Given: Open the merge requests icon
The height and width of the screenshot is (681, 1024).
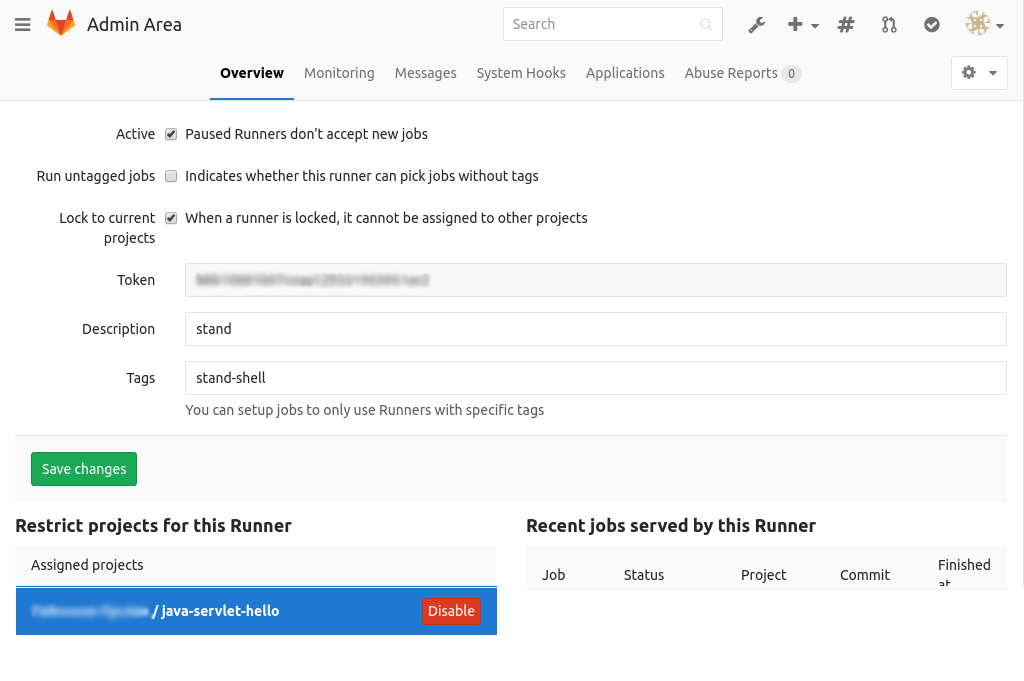Looking at the screenshot, I should [x=889, y=25].
